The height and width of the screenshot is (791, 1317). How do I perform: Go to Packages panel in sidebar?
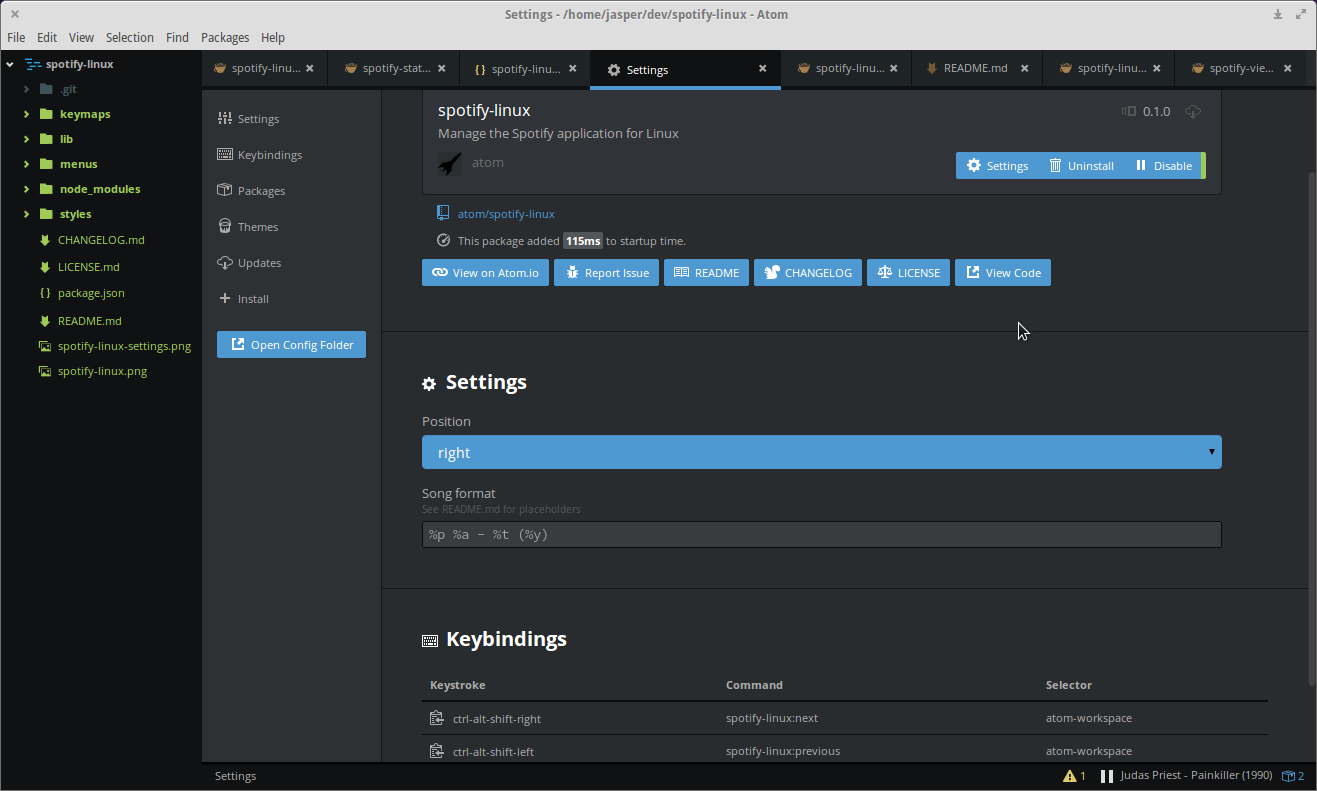click(x=252, y=191)
